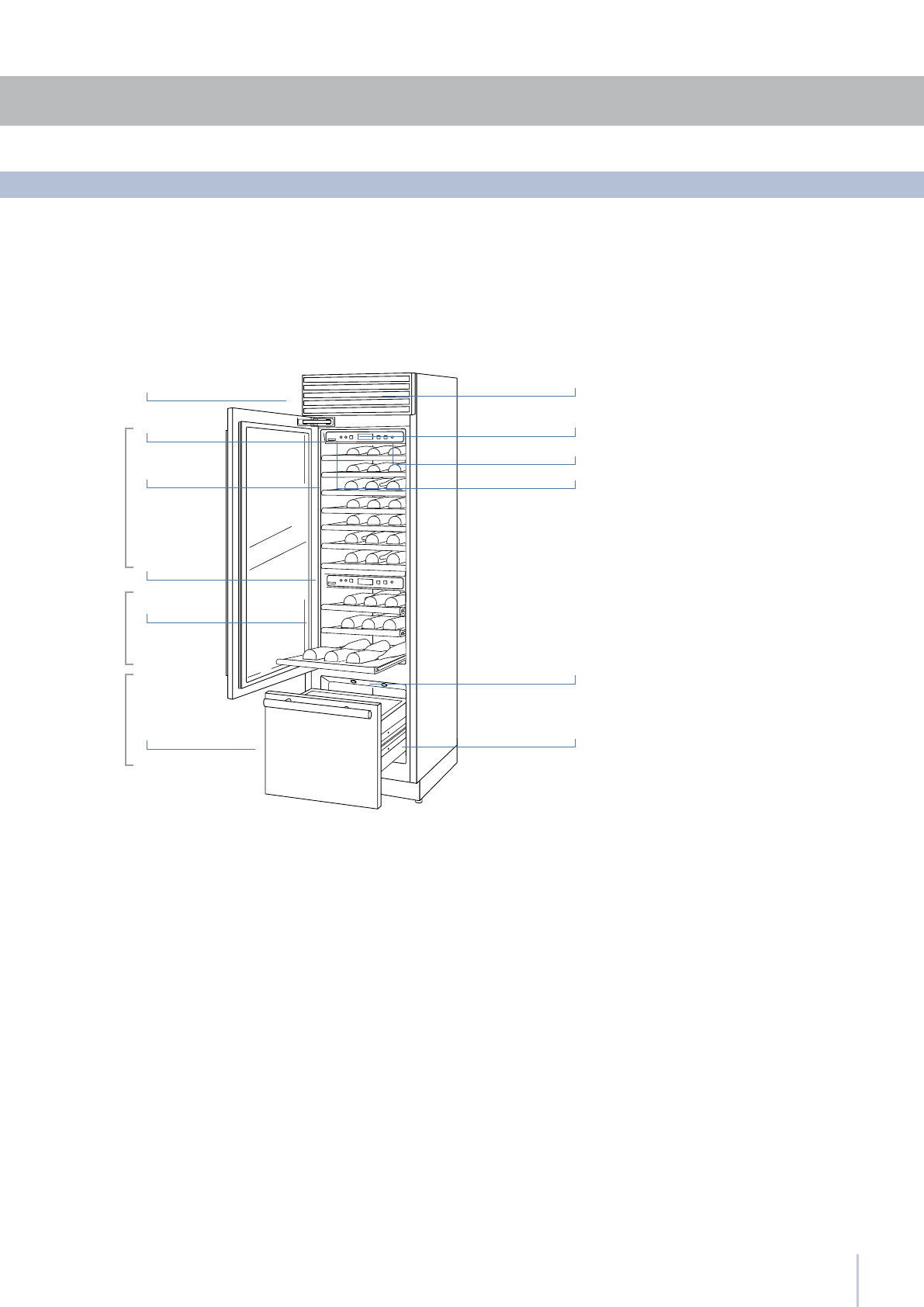Click the bottles on the topmost shelf
Image resolution: width=924 pixels, height=1307 pixels.
click(373, 452)
